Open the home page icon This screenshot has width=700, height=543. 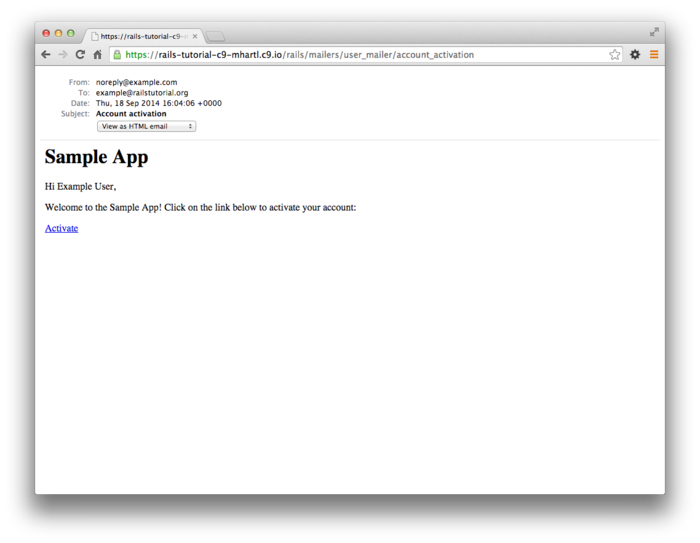click(97, 54)
